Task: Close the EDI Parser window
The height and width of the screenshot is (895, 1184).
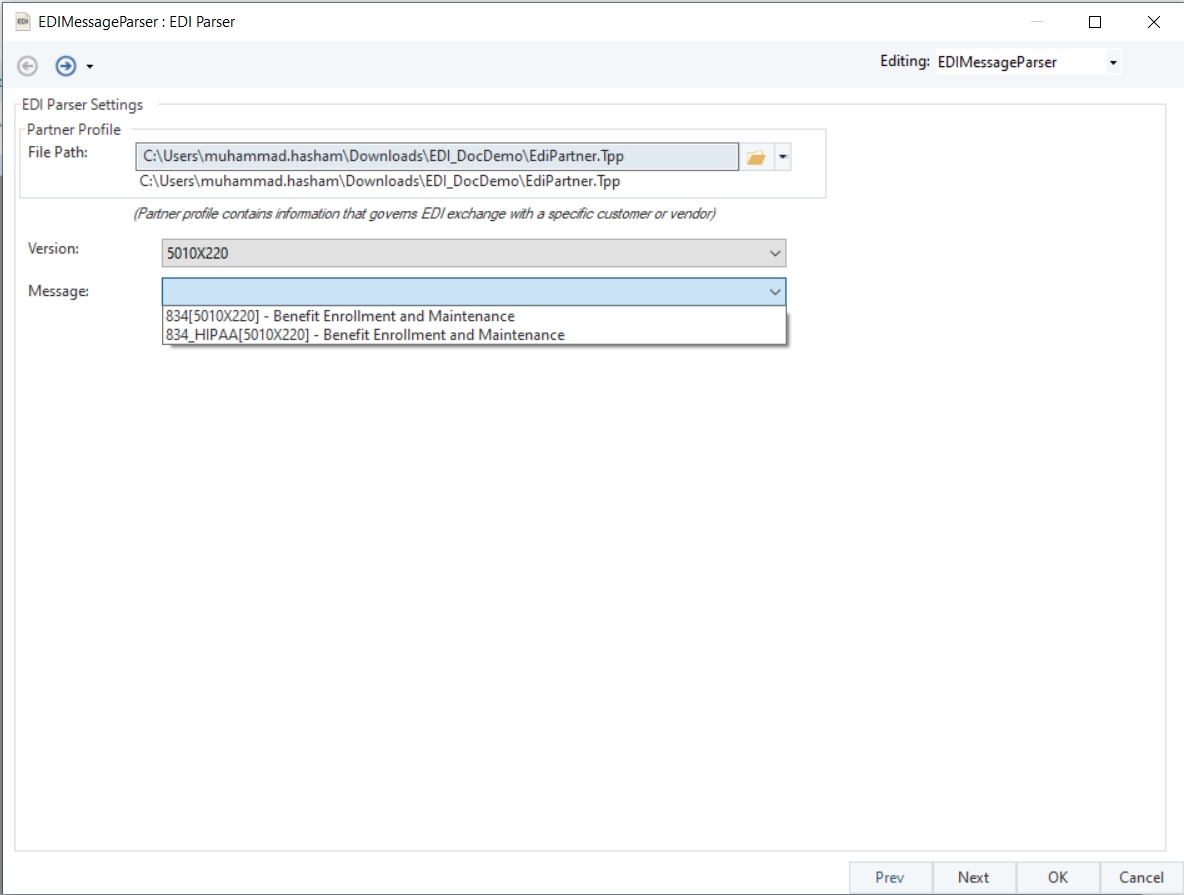Action: click(1153, 22)
